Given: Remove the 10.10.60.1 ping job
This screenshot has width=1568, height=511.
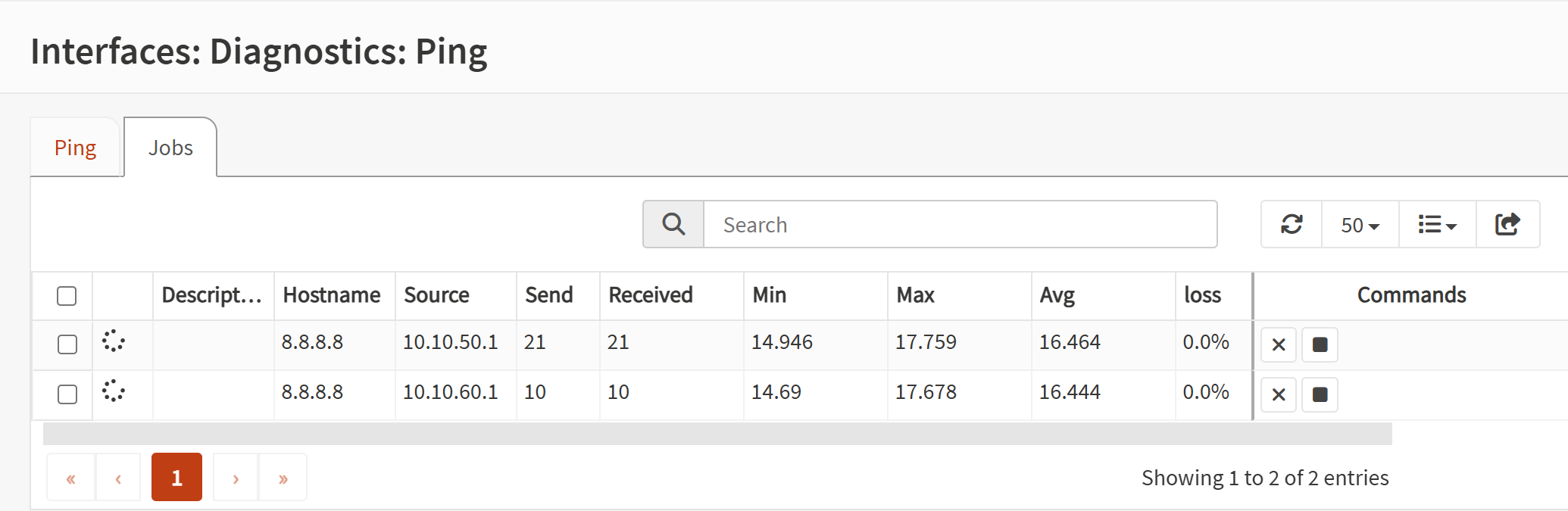Looking at the screenshot, I should [x=1279, y=394].
